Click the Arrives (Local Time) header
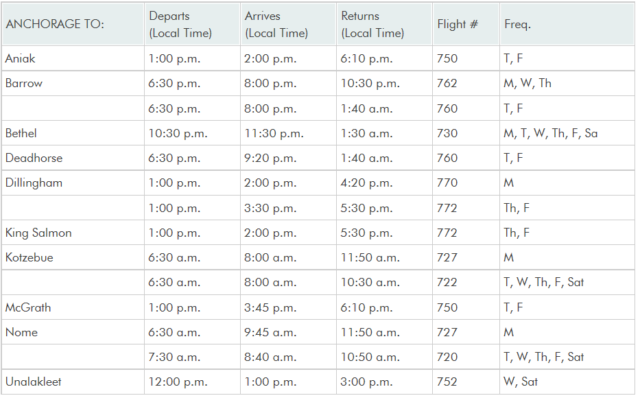640x398 pixels. [x=289, y=24]
